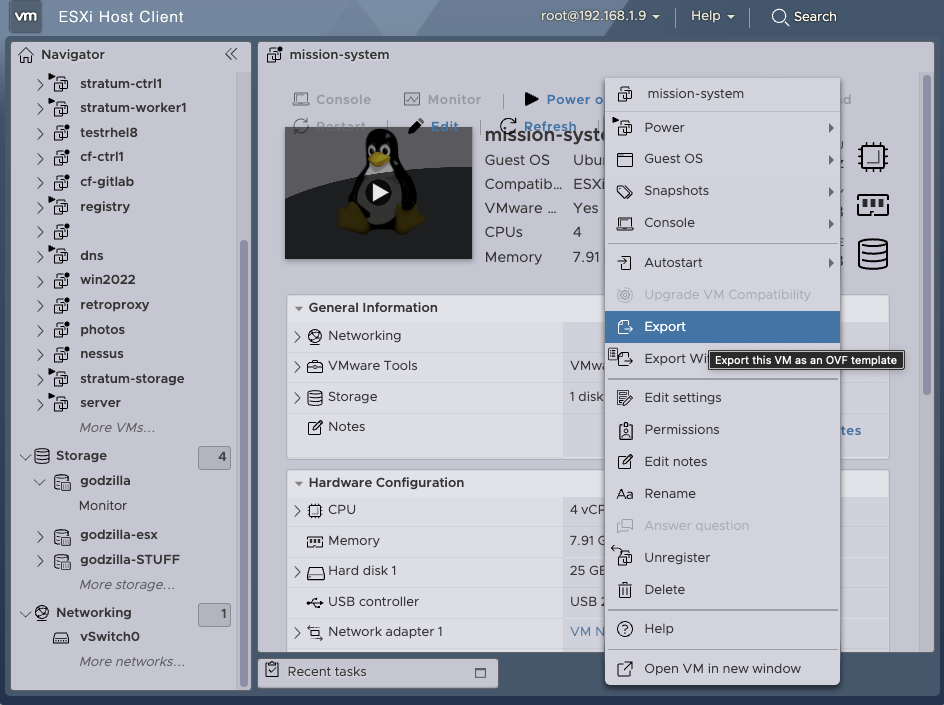The width and height of the screenshot is (944, 705).
Task: Select the win2022 VM
Action: tap(108, 280)
